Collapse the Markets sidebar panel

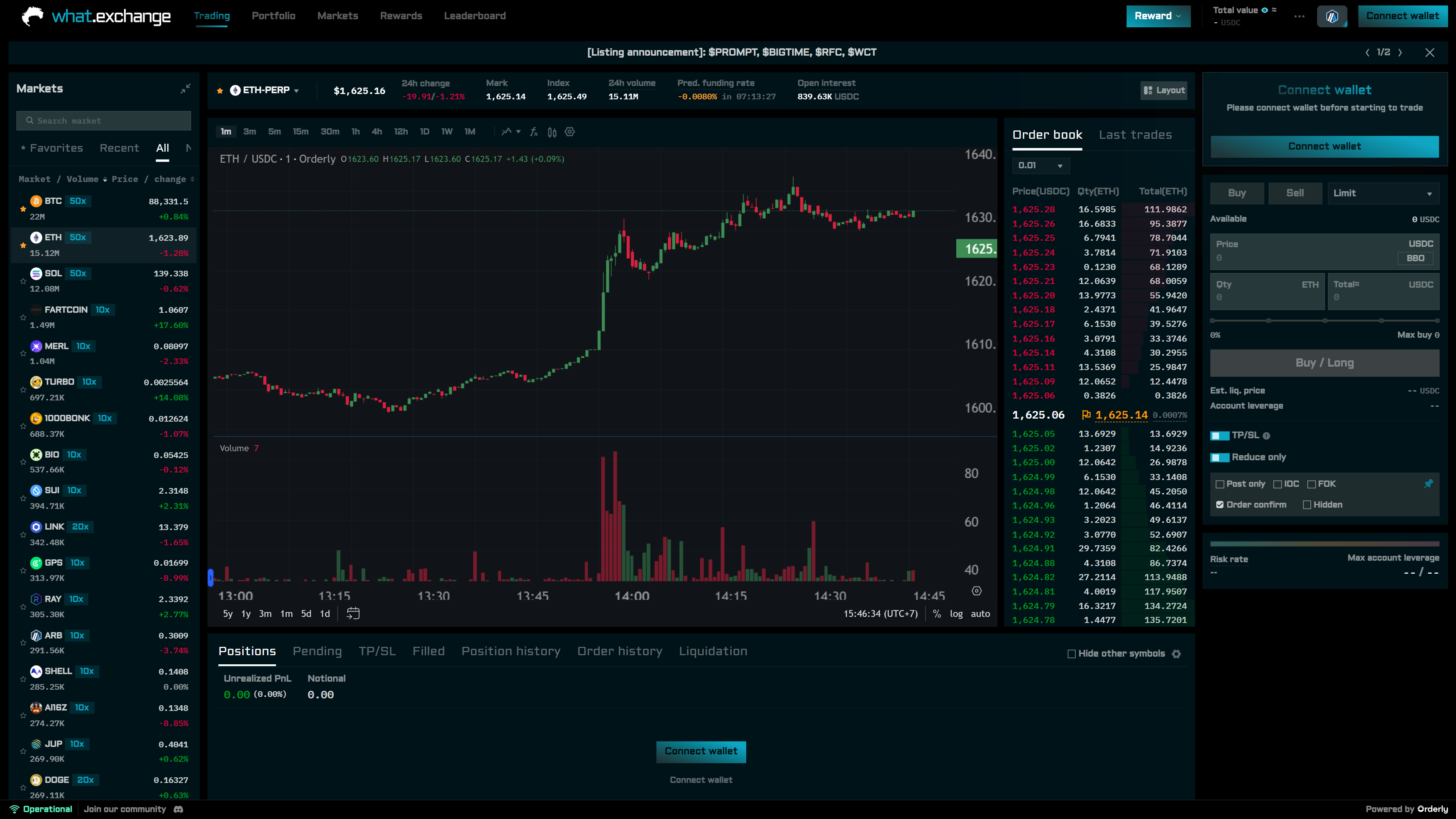pyautogui.click(x=185, y=88)
